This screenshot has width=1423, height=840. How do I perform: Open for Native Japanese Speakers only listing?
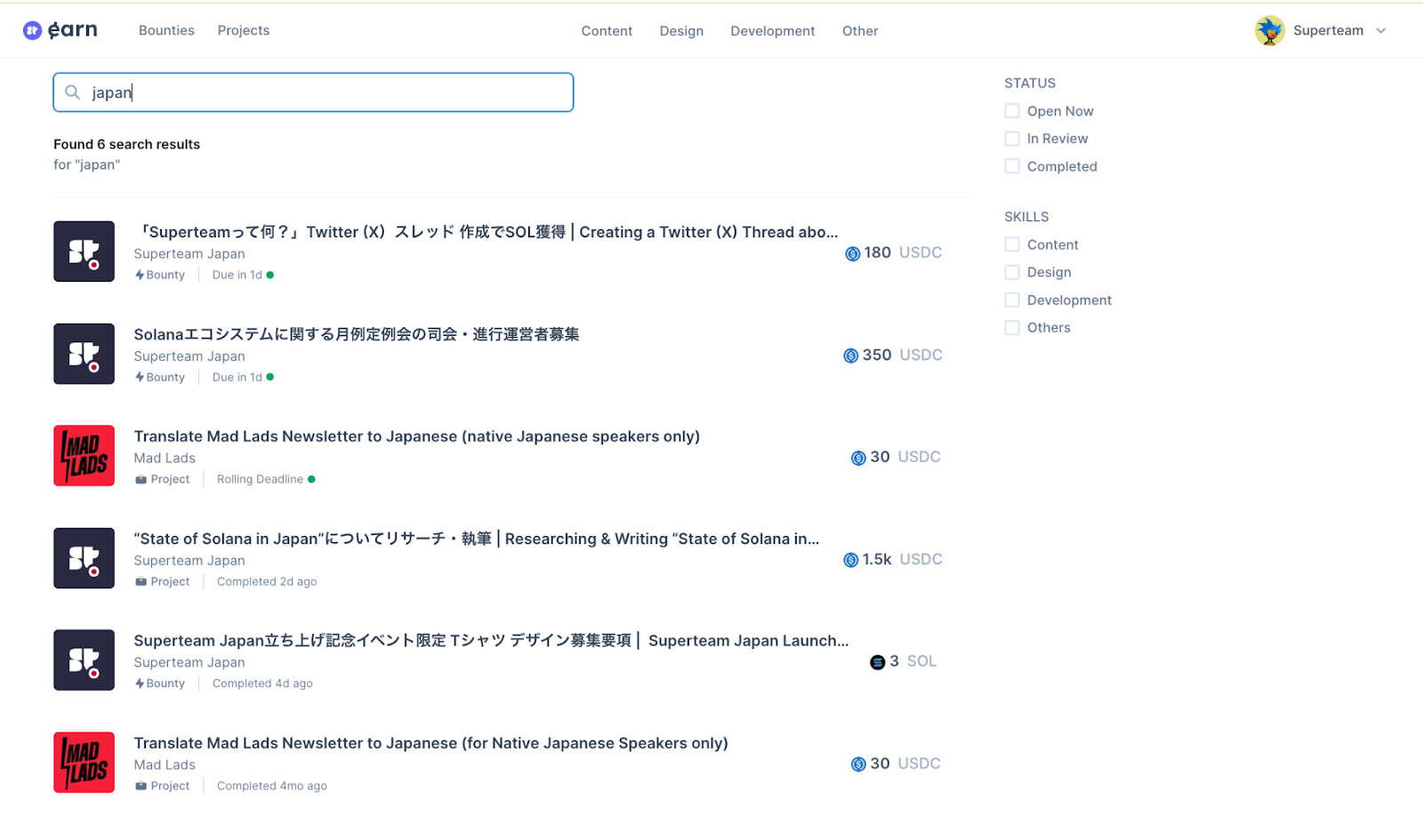[x=431, y=743]
